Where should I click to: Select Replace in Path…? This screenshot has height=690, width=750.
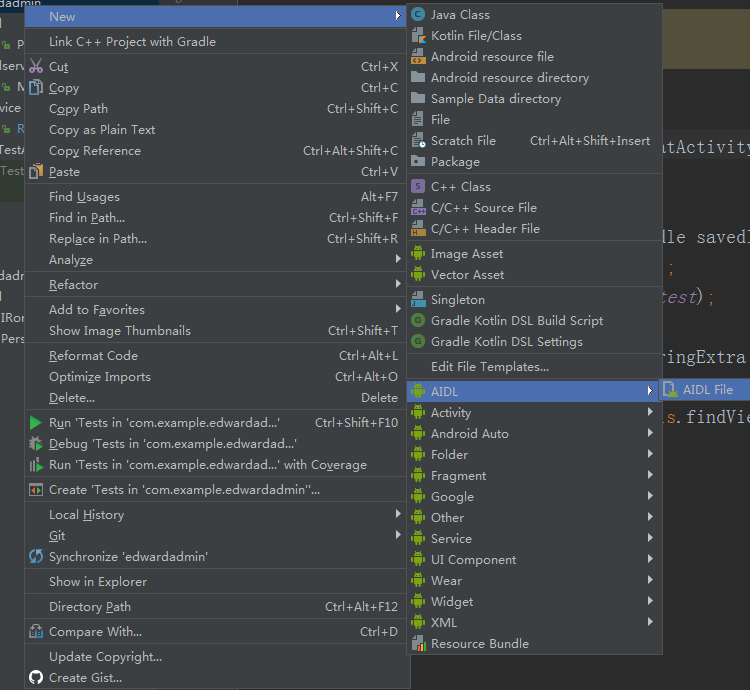click(215, 239)
